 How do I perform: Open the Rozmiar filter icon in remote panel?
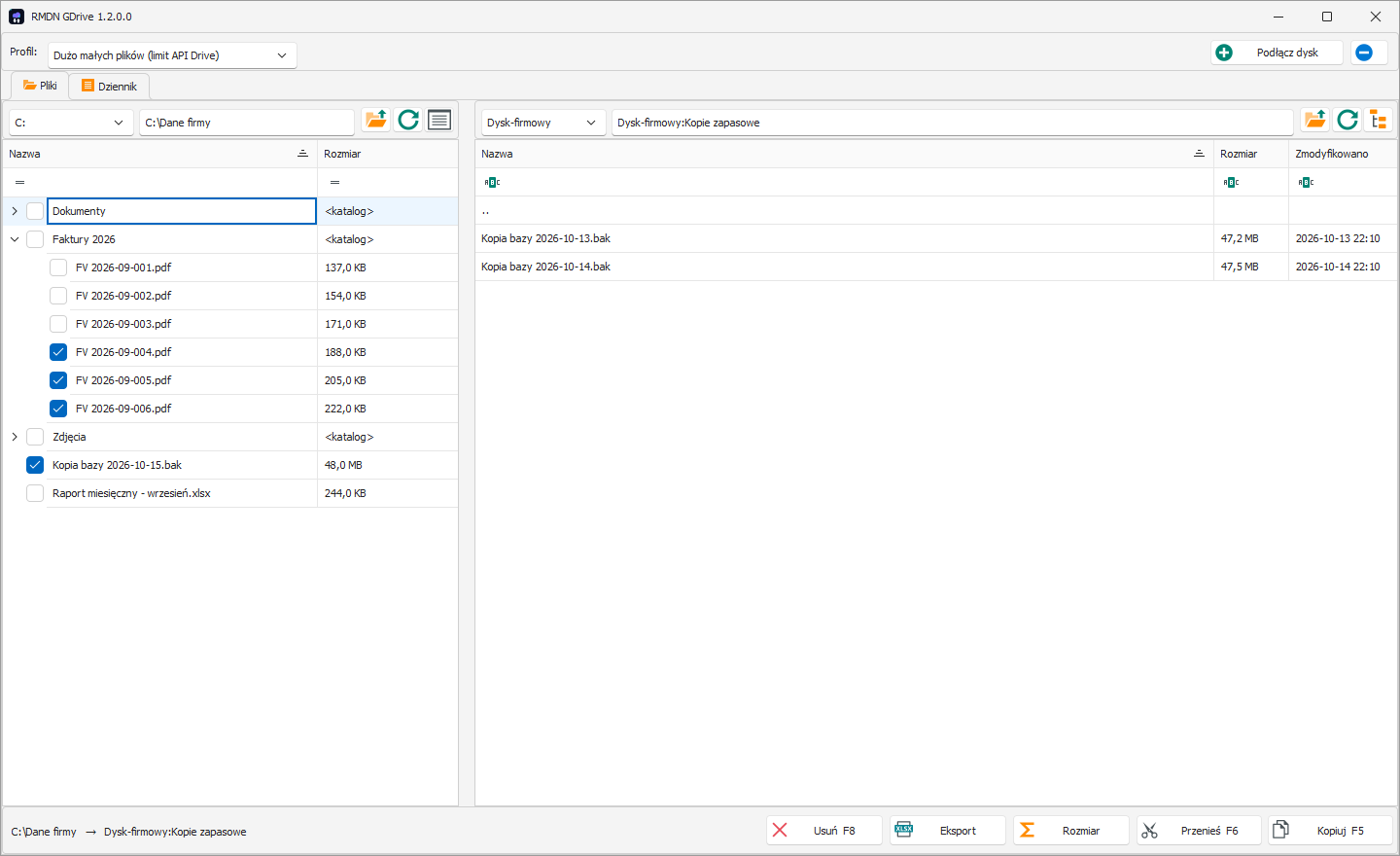(x=1231, y=182)
